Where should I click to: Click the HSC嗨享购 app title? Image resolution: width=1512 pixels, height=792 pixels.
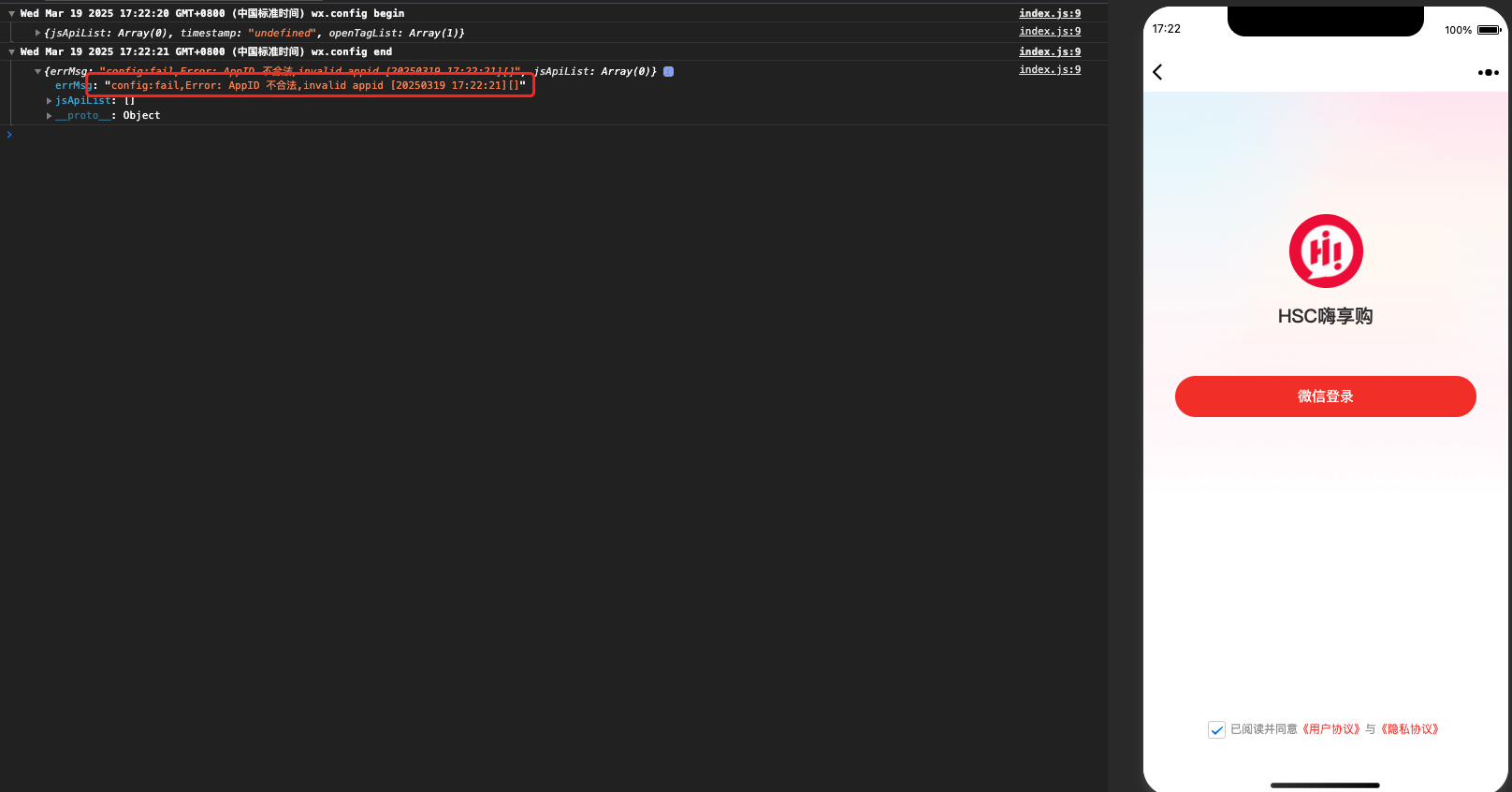[x=1325, y=316]
